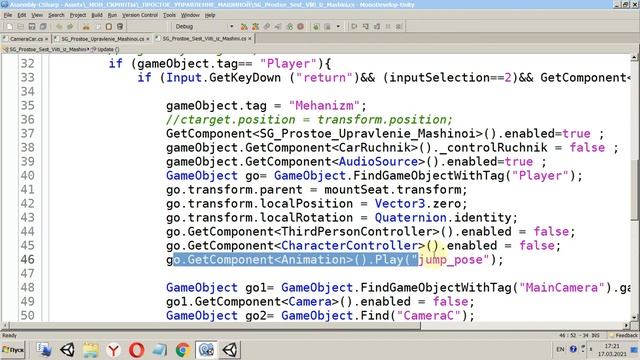
Task: Open the Help menu
Action: [210, 15]
